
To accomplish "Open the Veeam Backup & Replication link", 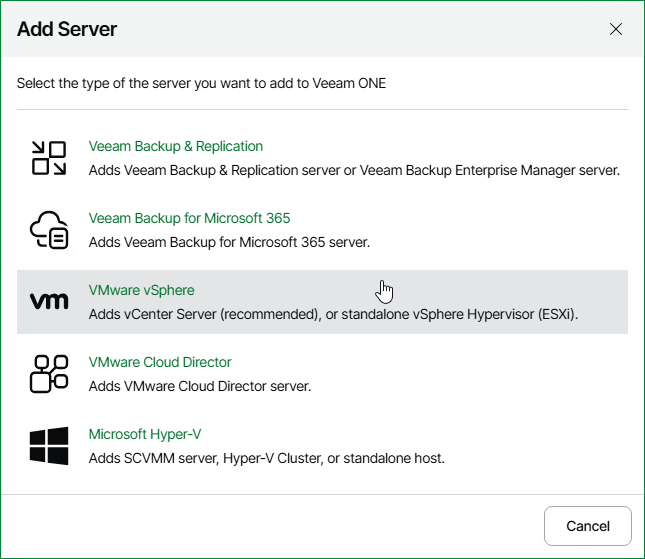I will click(176, 146).
